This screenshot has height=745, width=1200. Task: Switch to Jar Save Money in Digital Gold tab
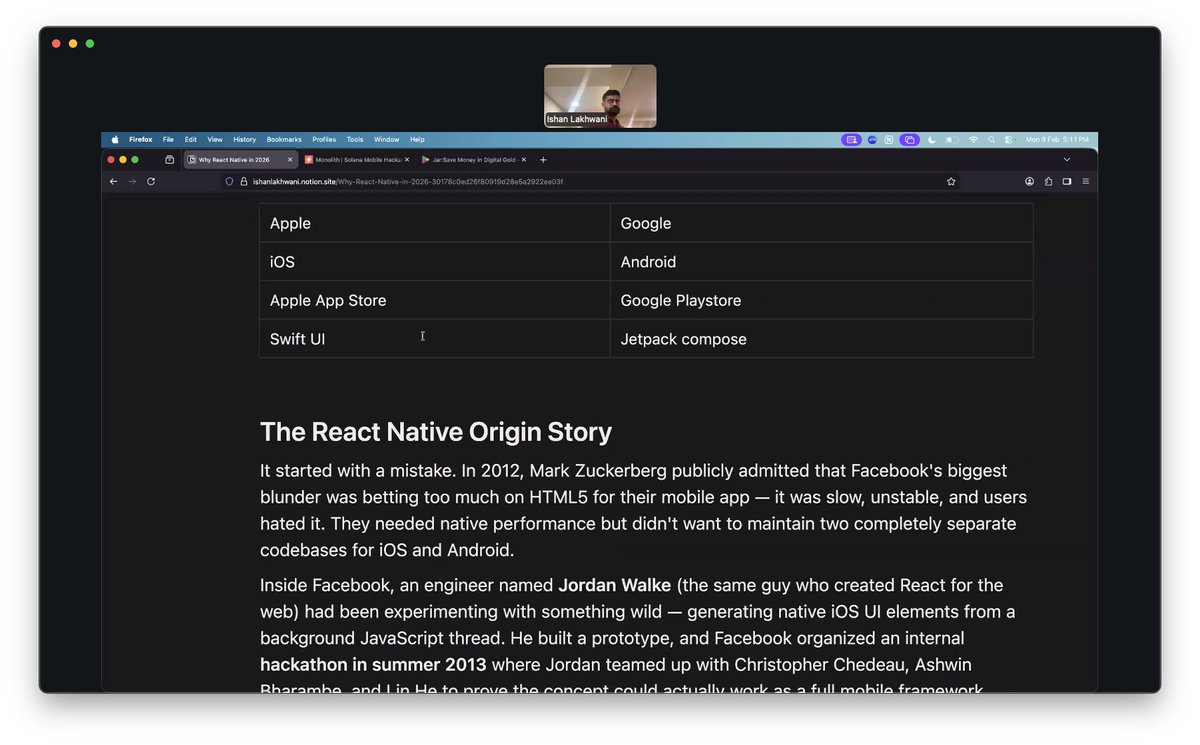(x=474, y=160)
